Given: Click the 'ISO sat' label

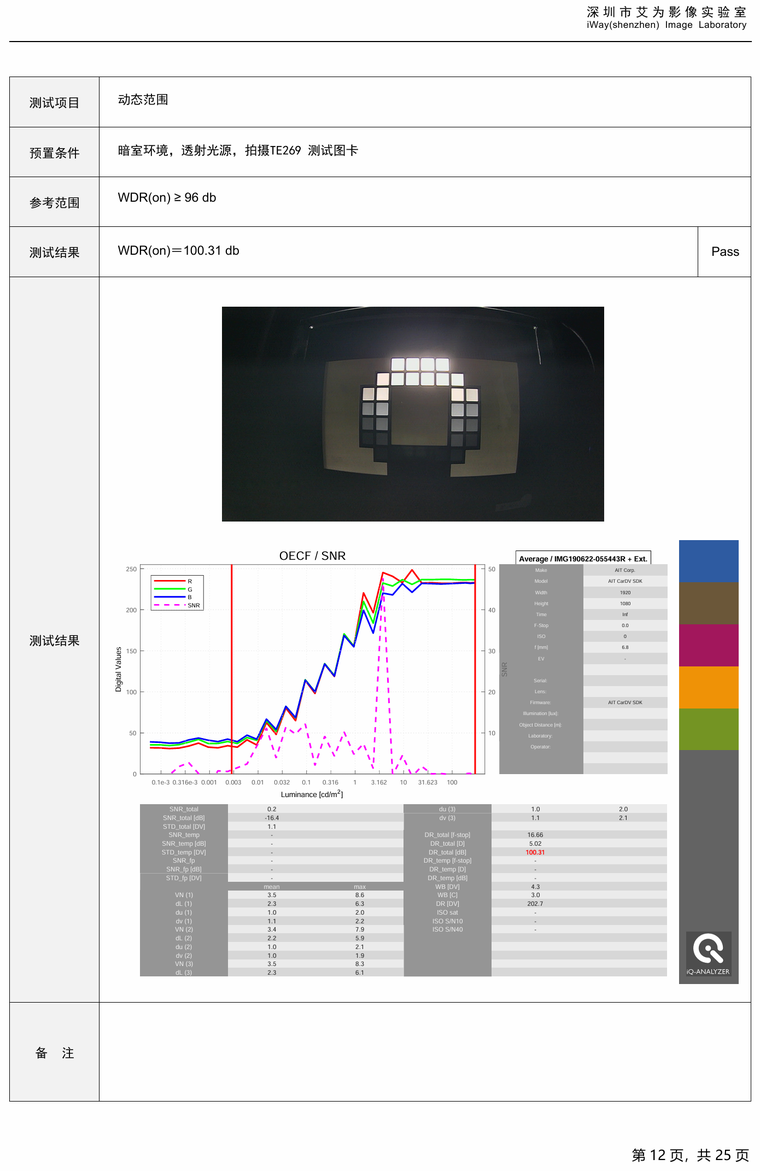Looking at the screenshot, I should click(447, 913).
